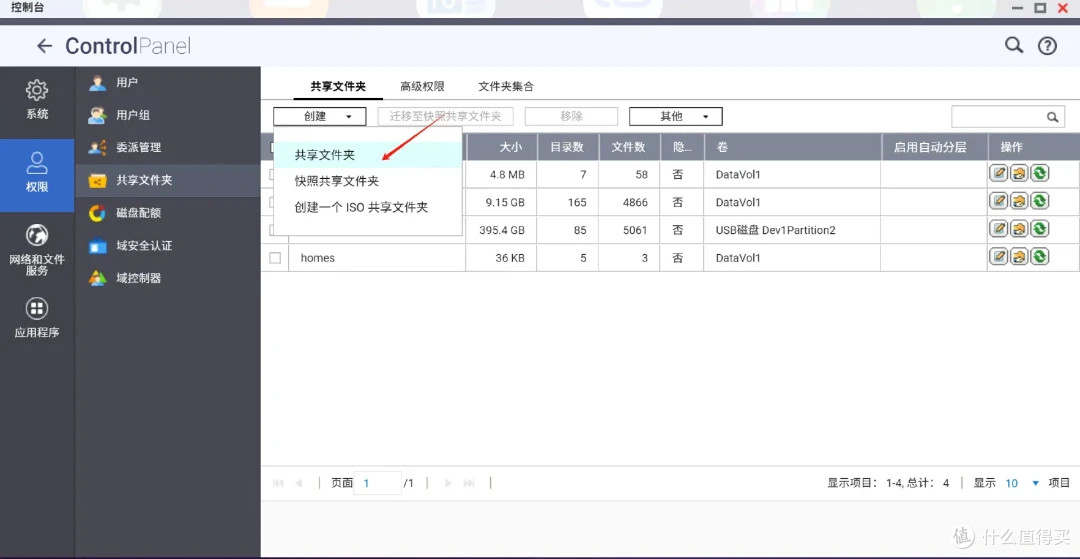Choose 快照共享文件夹 from the 创建 menu
This screenshot has width=1080, height=559.
tap(368, 181)
